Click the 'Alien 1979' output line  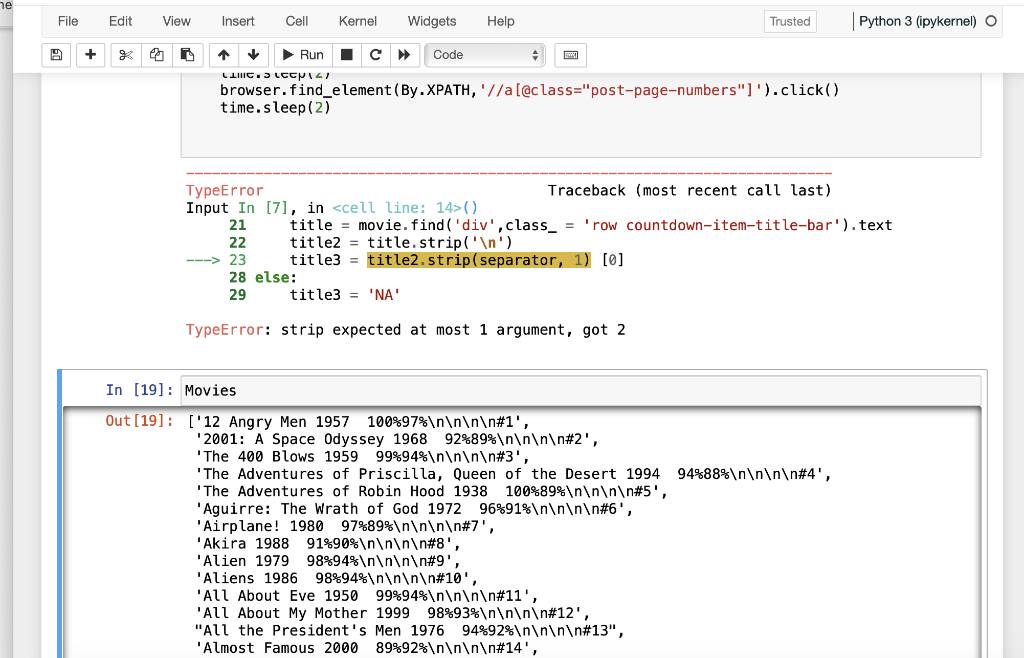[x=328, y=561]
